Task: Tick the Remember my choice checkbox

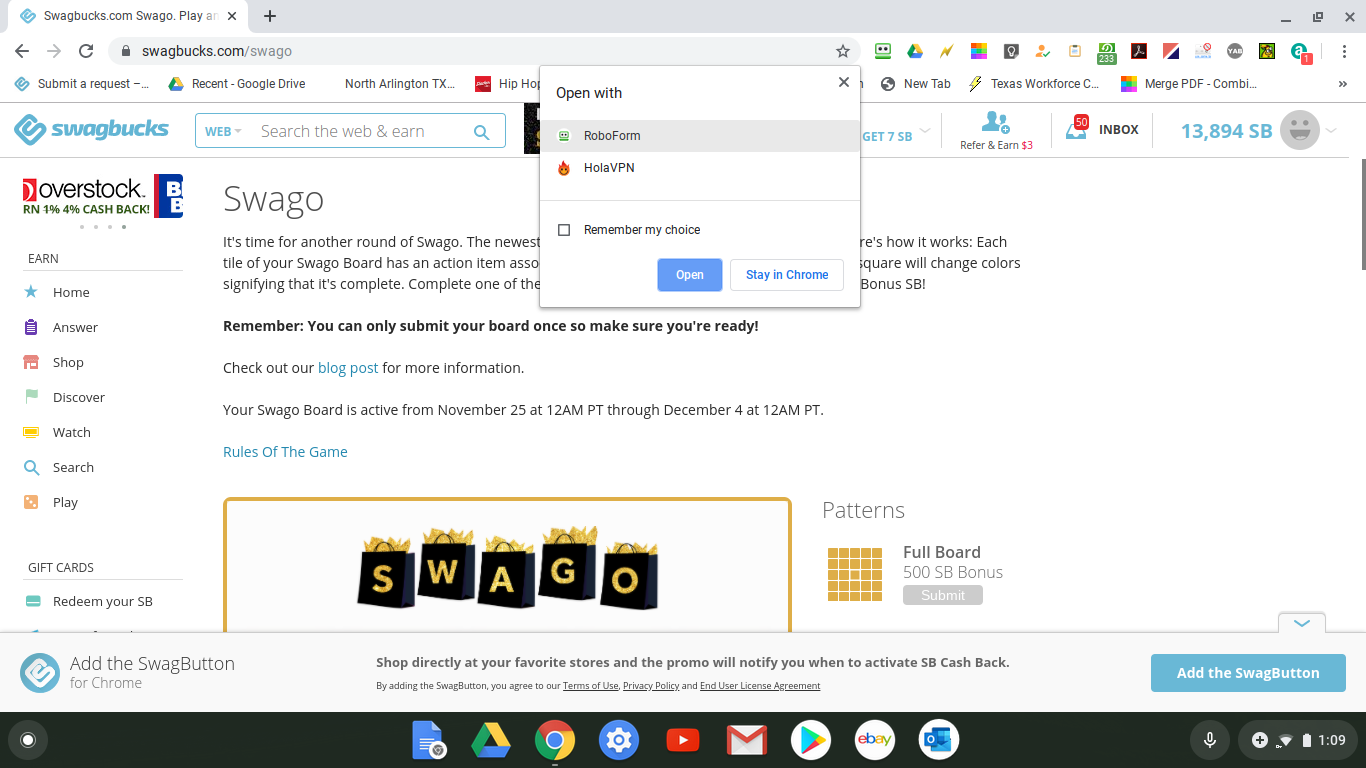Action: 564,230
